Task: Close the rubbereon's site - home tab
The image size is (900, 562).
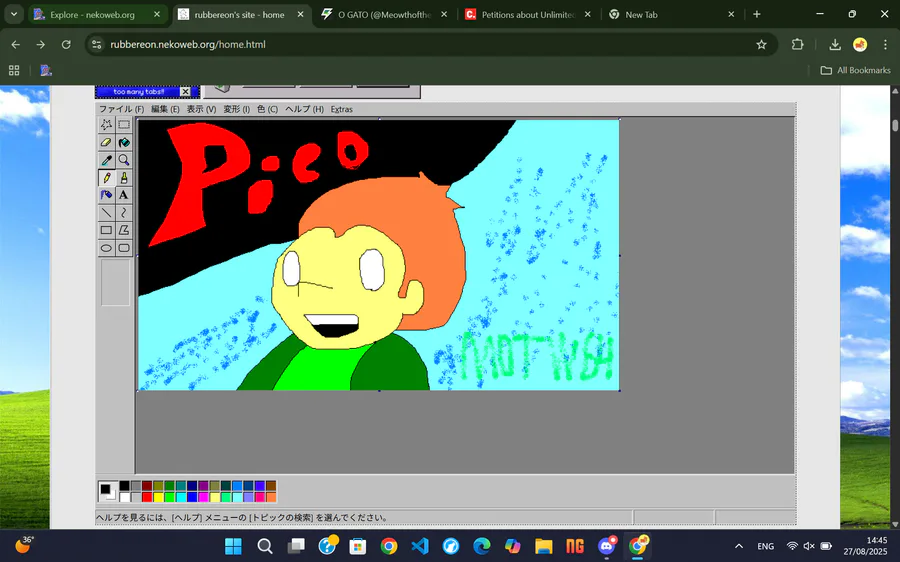Action: pos(300,15)
